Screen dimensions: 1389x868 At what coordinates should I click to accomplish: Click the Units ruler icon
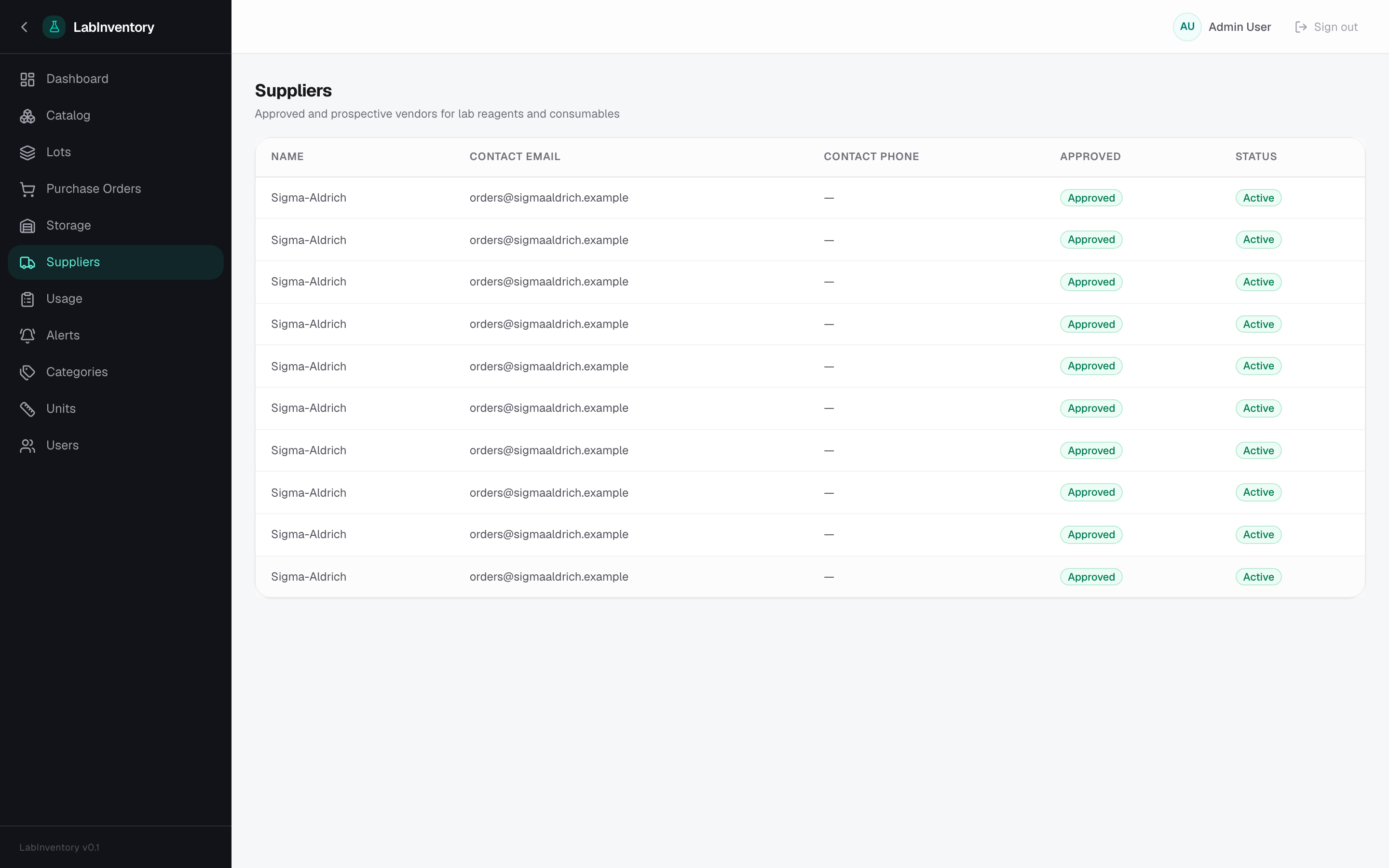(27, 409)
